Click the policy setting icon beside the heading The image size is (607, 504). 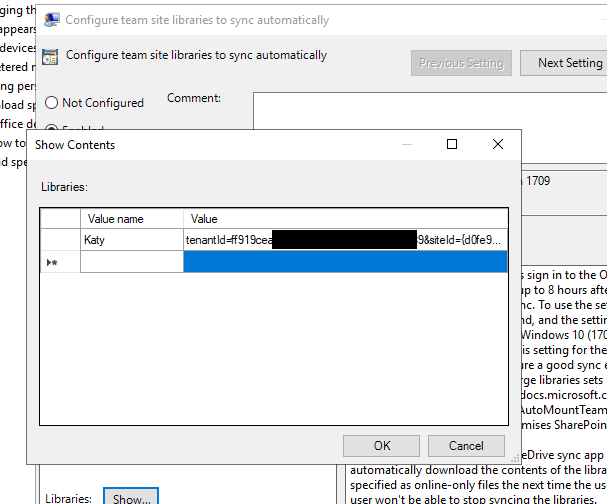(50, 56)
